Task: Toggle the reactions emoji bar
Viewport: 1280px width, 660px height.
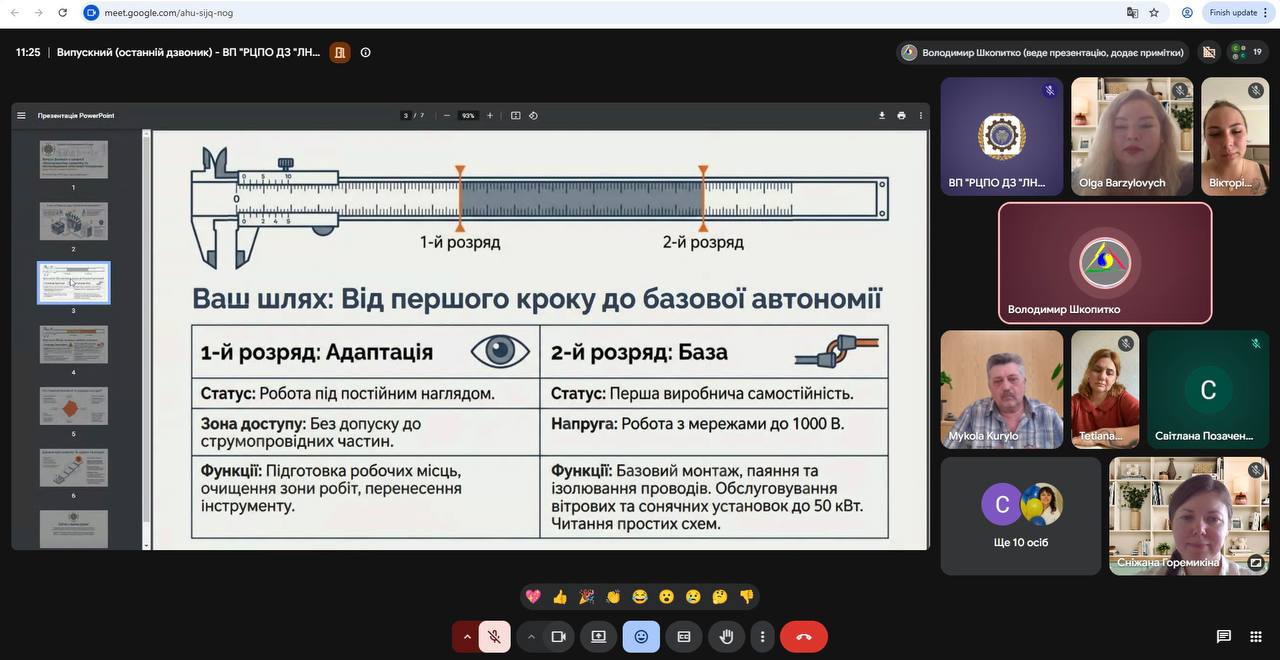Action: tap(641, 636)
